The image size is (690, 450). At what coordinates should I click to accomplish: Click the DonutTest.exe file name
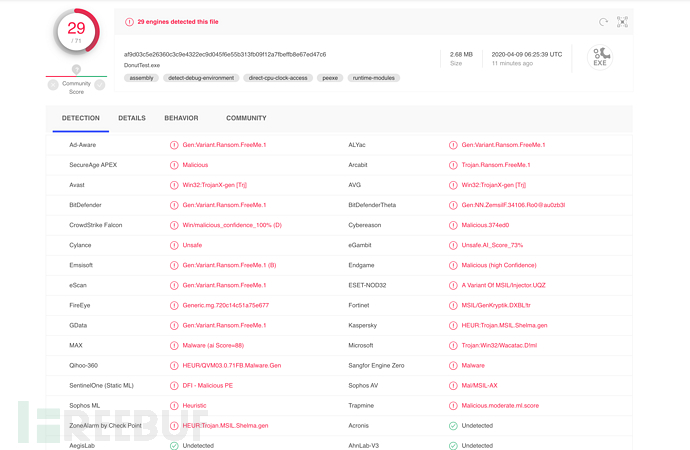pos(142,65)
